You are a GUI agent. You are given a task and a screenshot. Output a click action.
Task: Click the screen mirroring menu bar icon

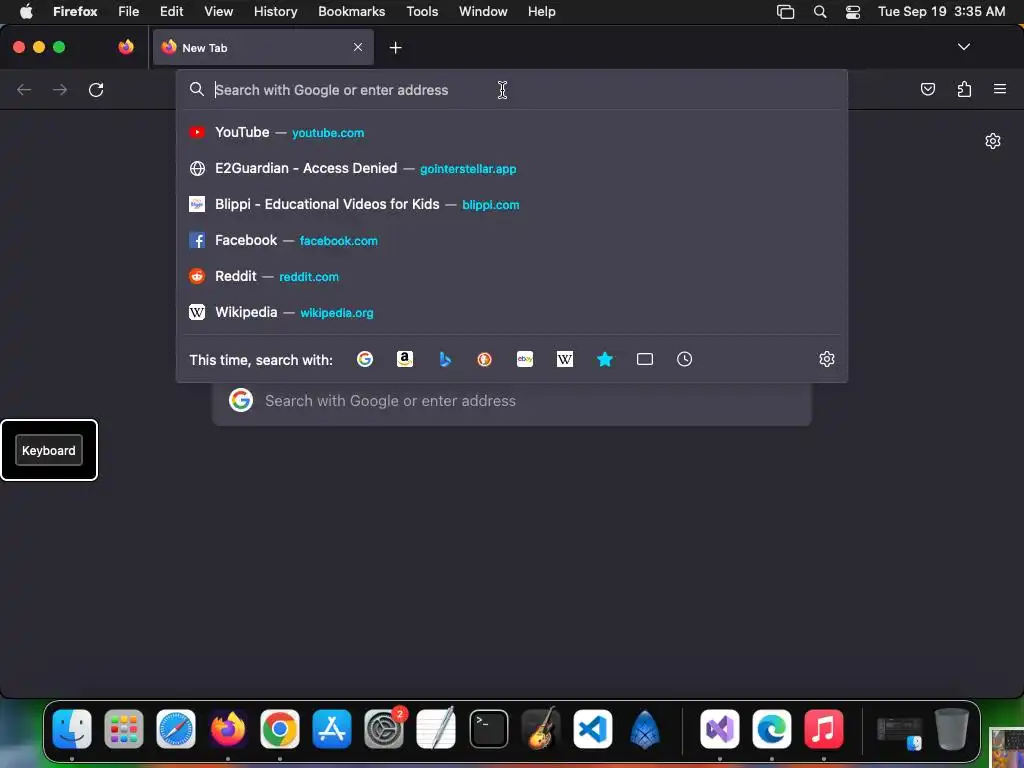coord(786,12)
